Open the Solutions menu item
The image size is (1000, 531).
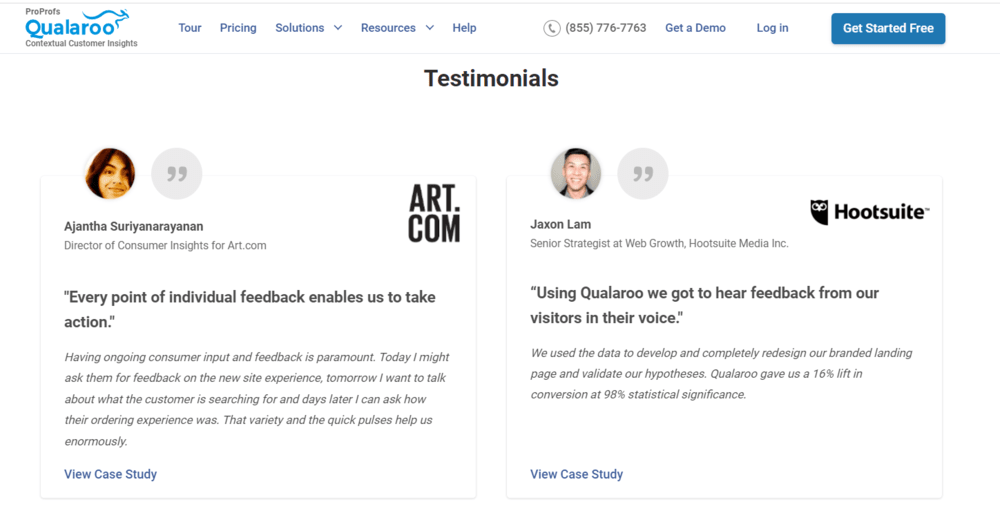pyautogui.click(x=300, y=28)
